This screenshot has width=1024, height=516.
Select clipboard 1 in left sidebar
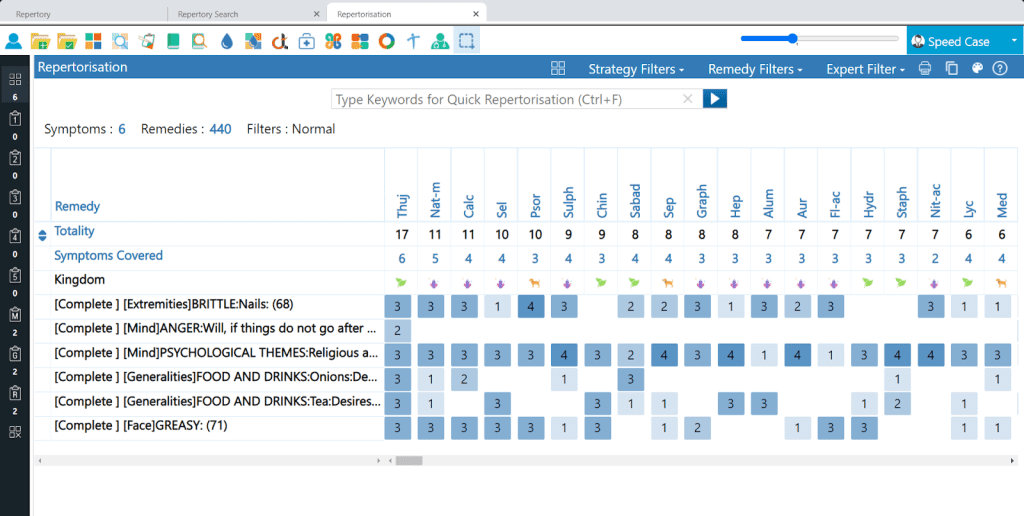click(15, 120)
